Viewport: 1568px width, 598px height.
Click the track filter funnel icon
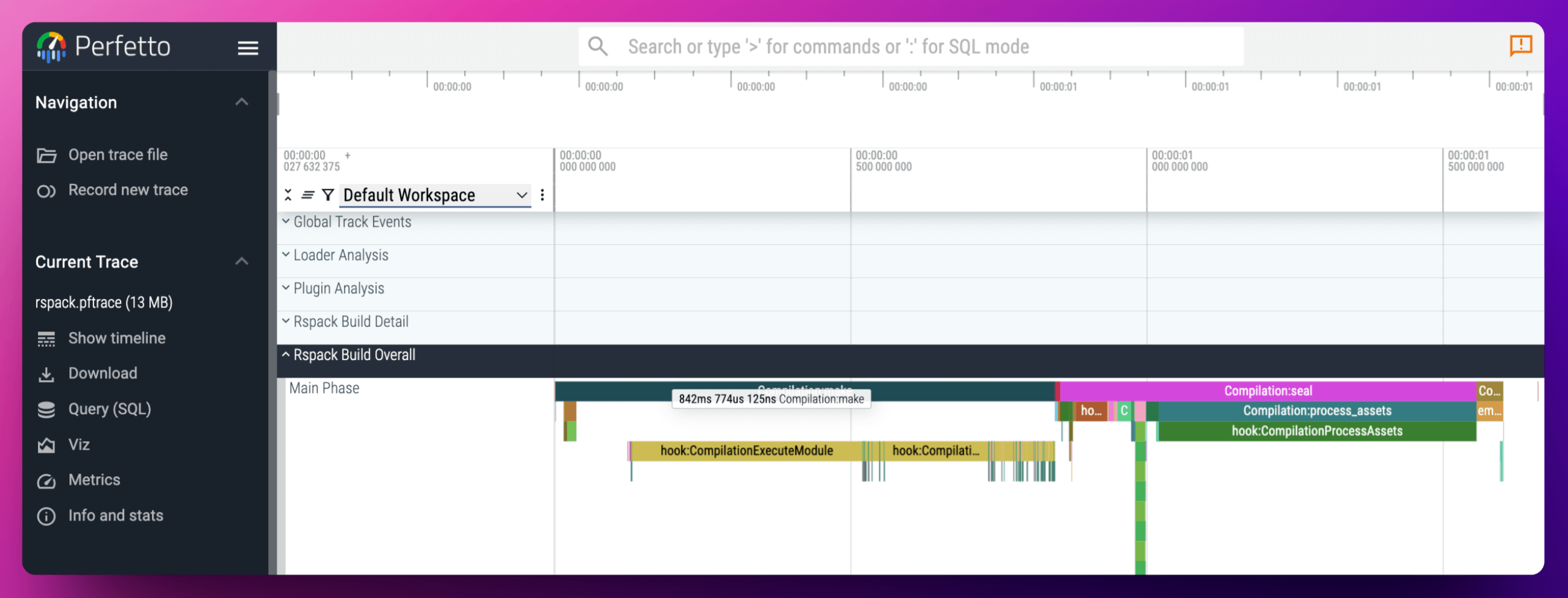click(x=328, y=195)
